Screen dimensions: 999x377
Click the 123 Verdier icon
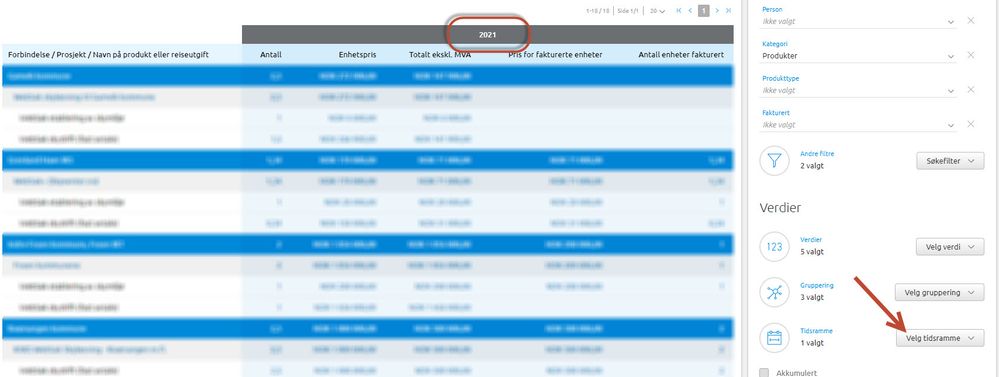(x=775, y=246)
